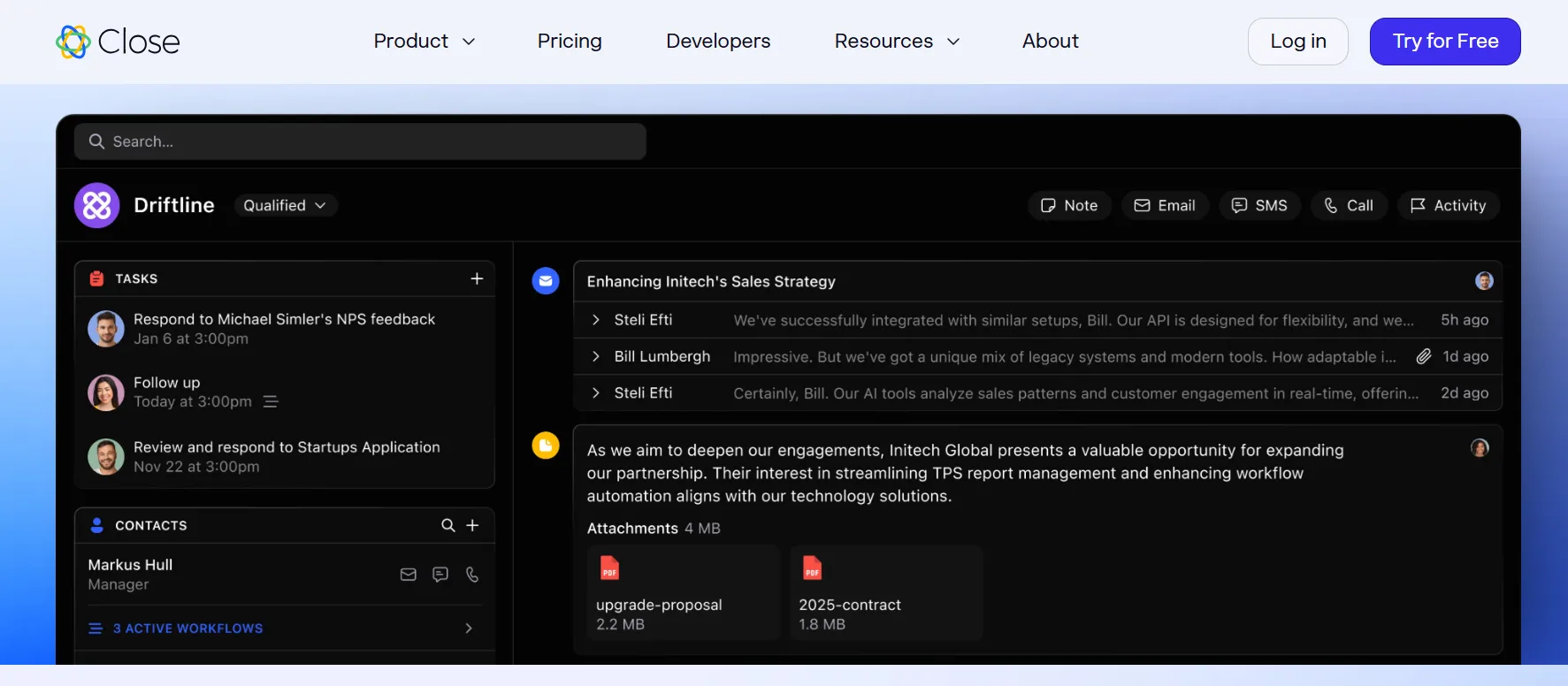Click the avatar on the note card
The width and height of the screenshot is (1568, 686).
1480,448
